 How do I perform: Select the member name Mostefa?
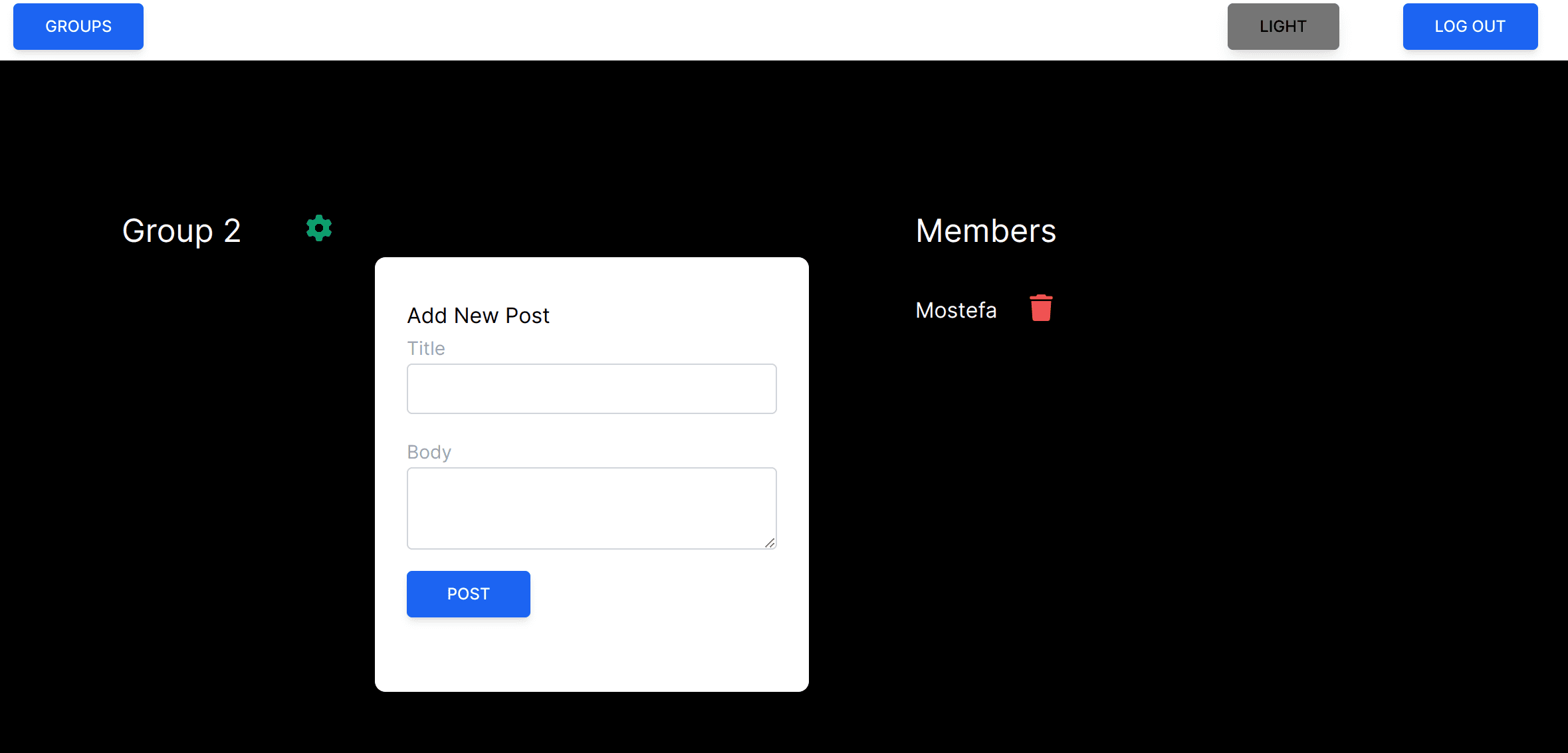click(956, 310)
